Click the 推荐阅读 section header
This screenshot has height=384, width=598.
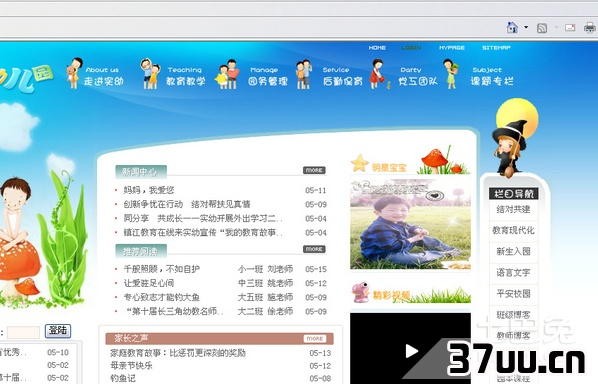coord(141,251)
